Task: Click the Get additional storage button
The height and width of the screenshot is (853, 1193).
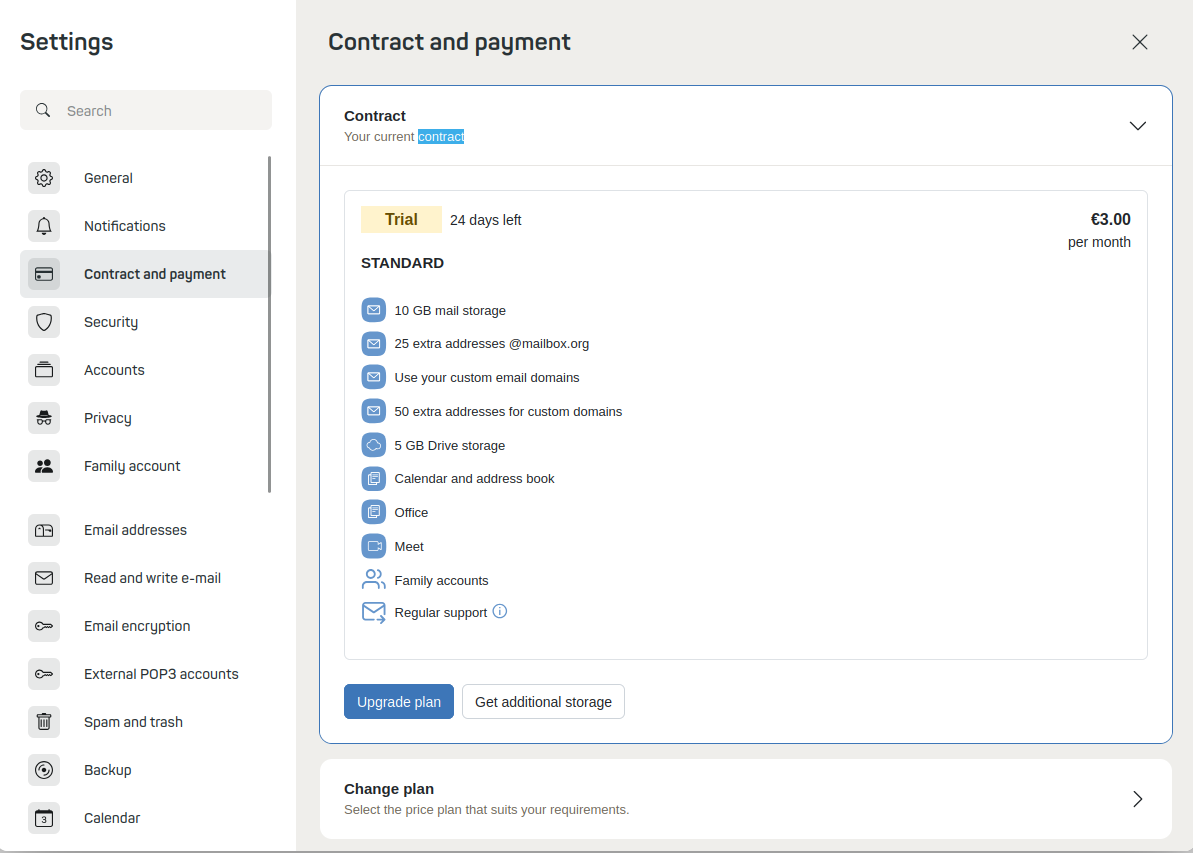Action: 543,701
